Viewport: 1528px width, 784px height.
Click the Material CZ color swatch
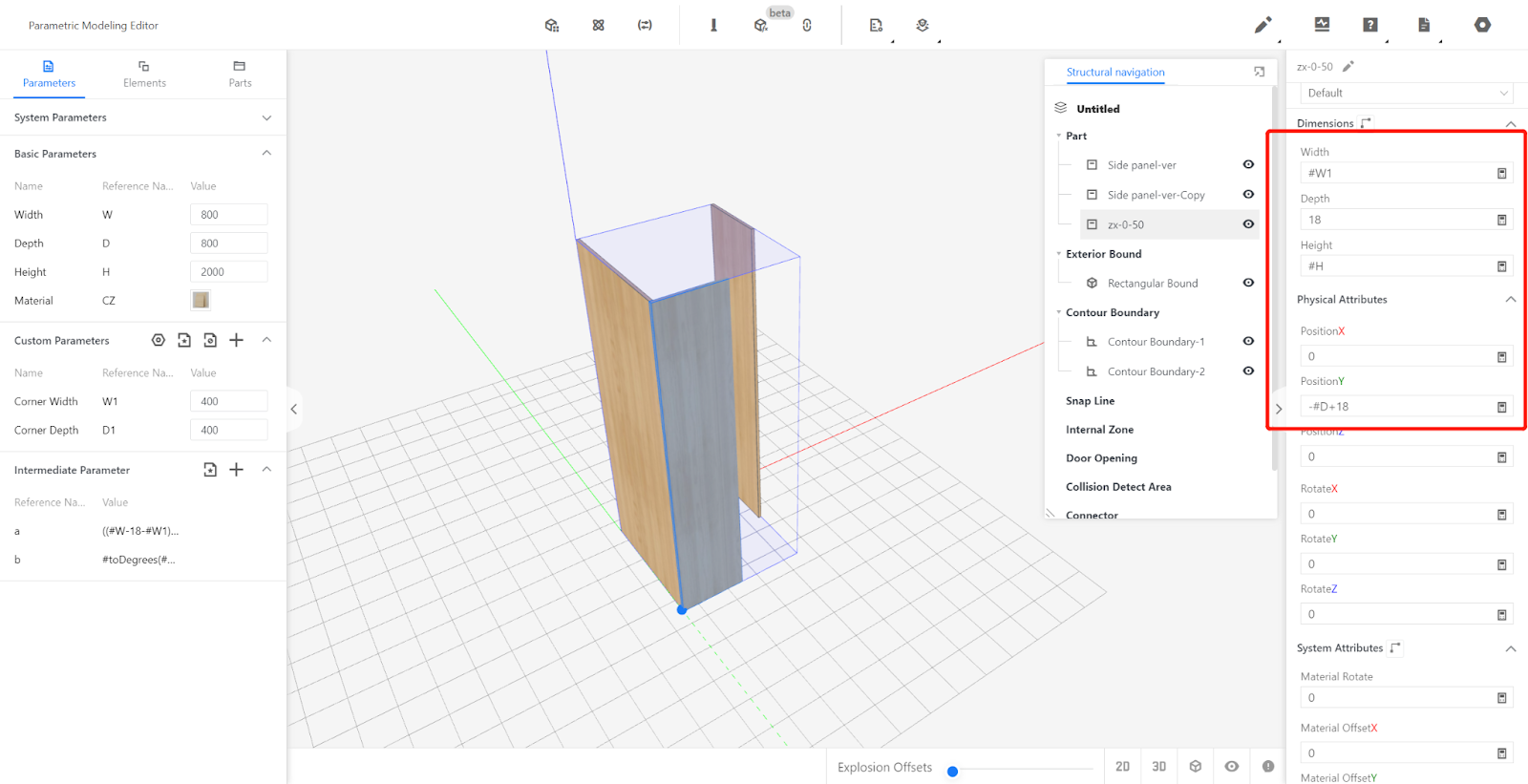(x=201, y=301)
